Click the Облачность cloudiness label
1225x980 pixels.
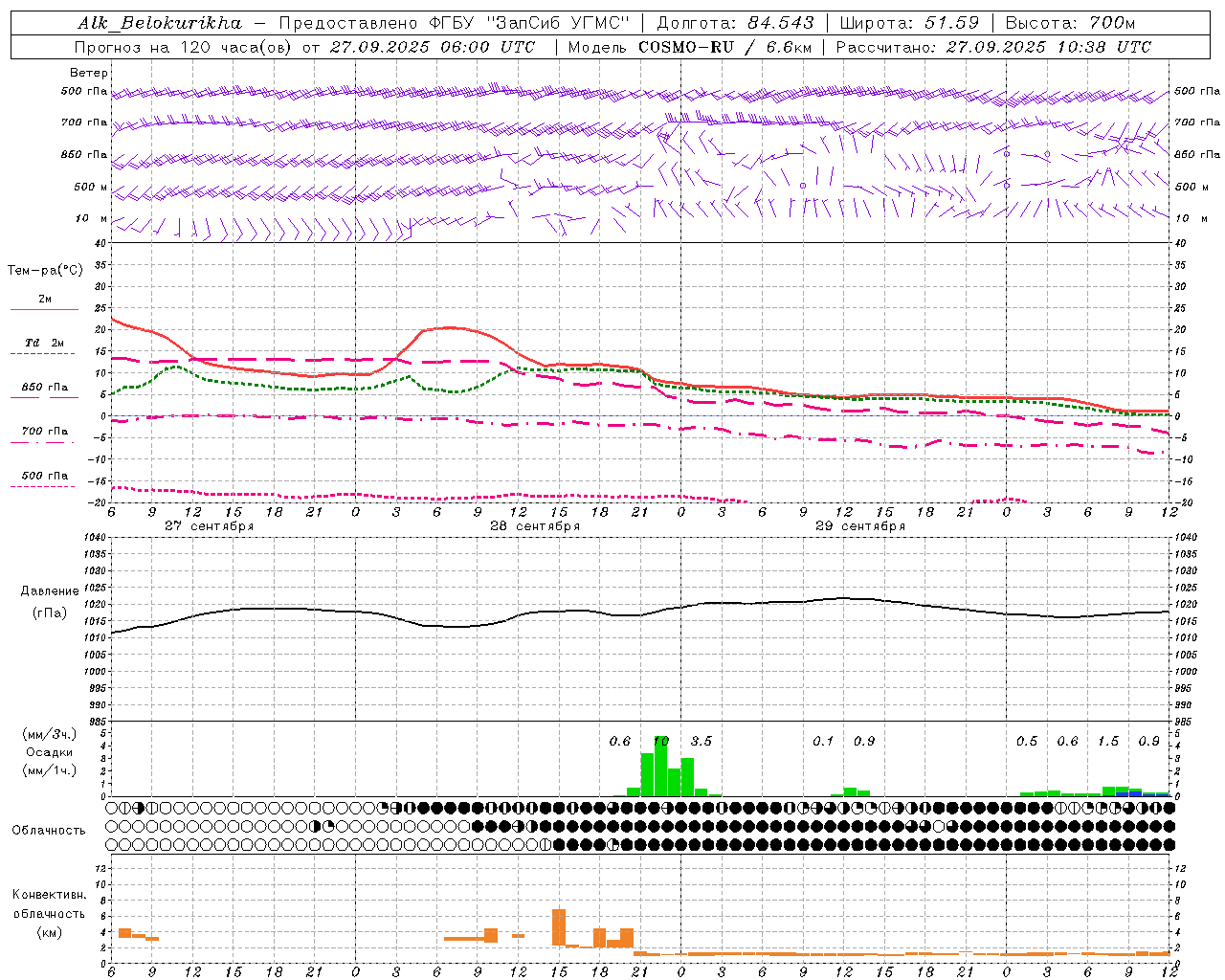point(49,831)
